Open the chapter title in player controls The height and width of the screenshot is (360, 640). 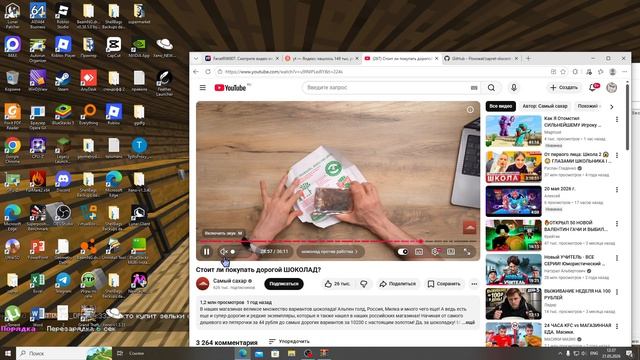[x=329, y=252]
